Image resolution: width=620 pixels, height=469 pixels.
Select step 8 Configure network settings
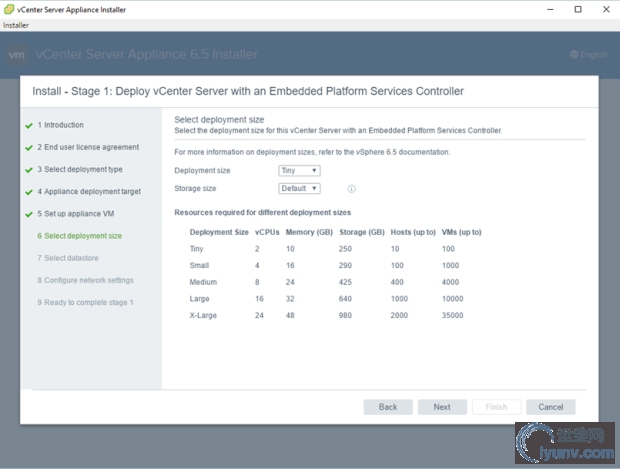(x=85, y=280)
